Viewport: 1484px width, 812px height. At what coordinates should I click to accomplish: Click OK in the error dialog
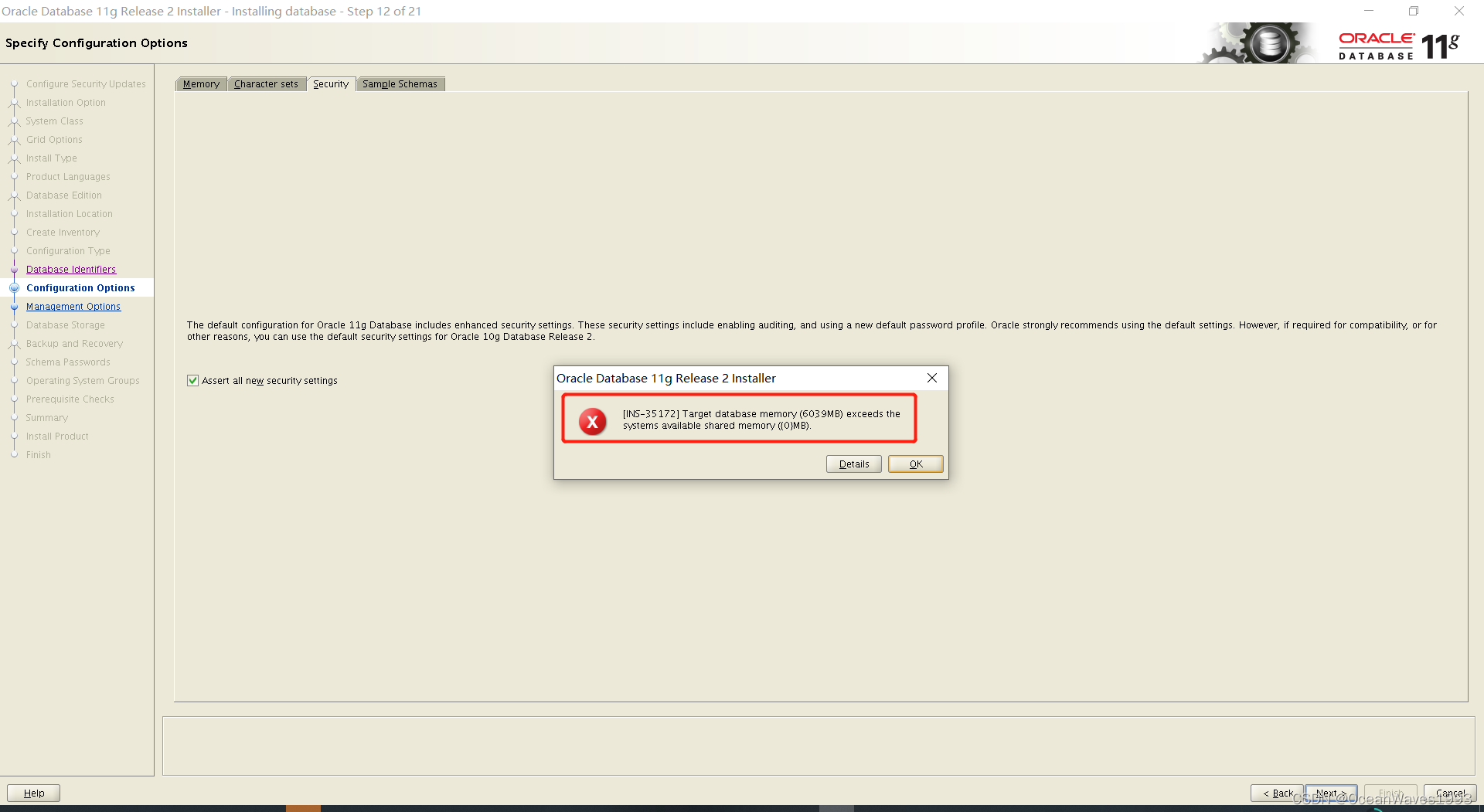pyautogui.click(x=915, y=464)
